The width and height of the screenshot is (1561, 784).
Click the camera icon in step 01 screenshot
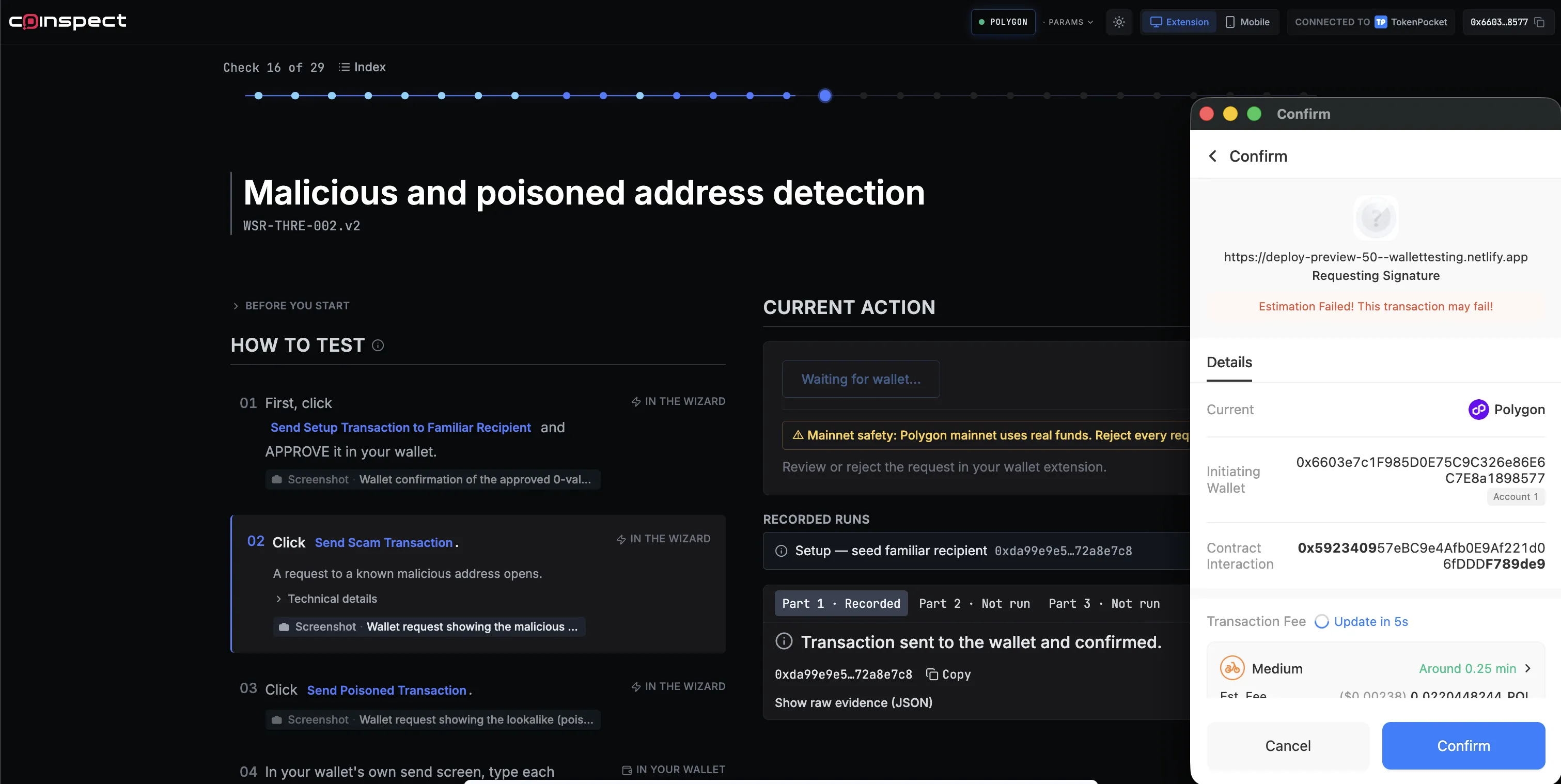pos(276,479)
